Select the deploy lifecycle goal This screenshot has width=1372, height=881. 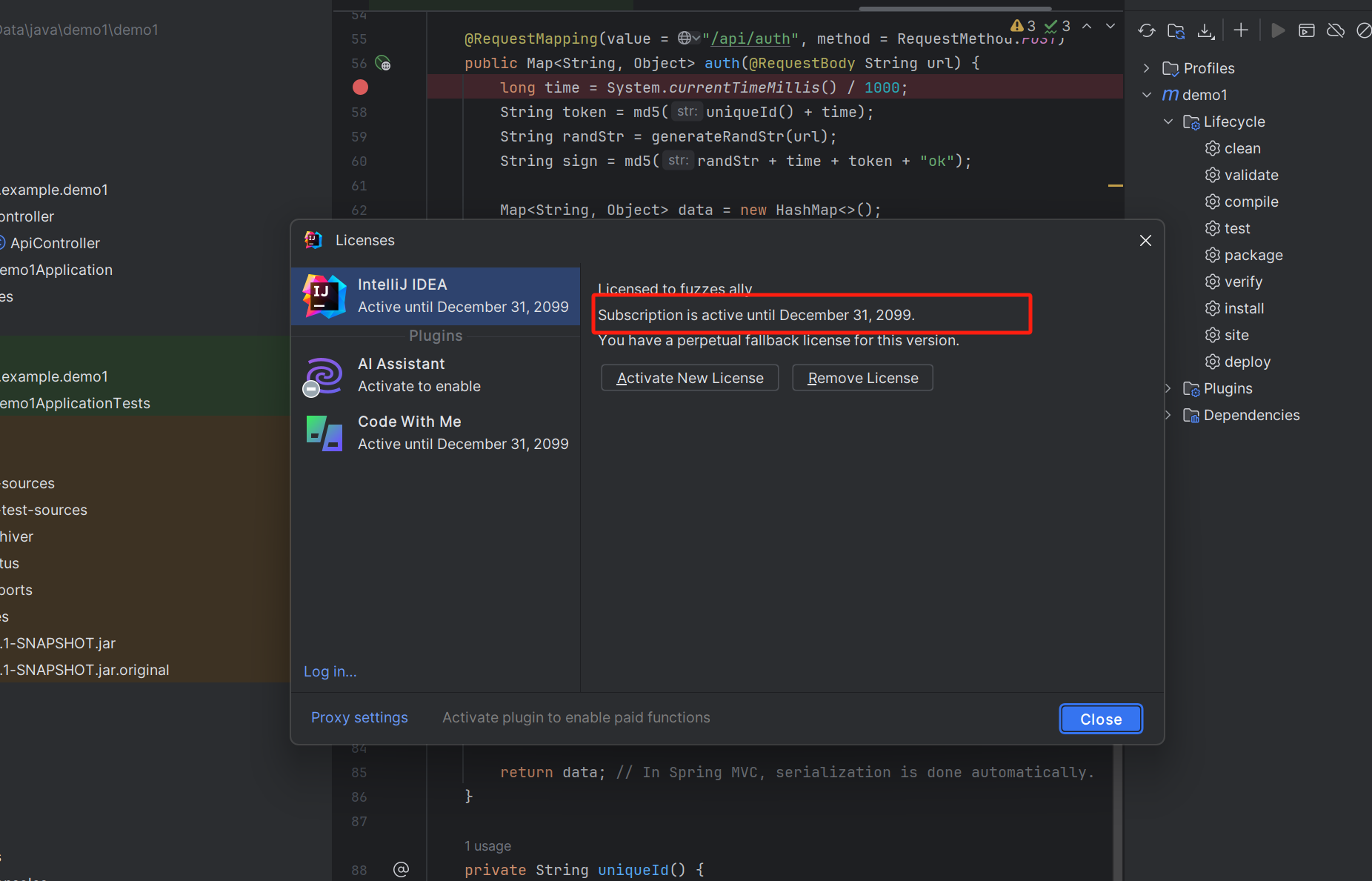point(1238,362)
